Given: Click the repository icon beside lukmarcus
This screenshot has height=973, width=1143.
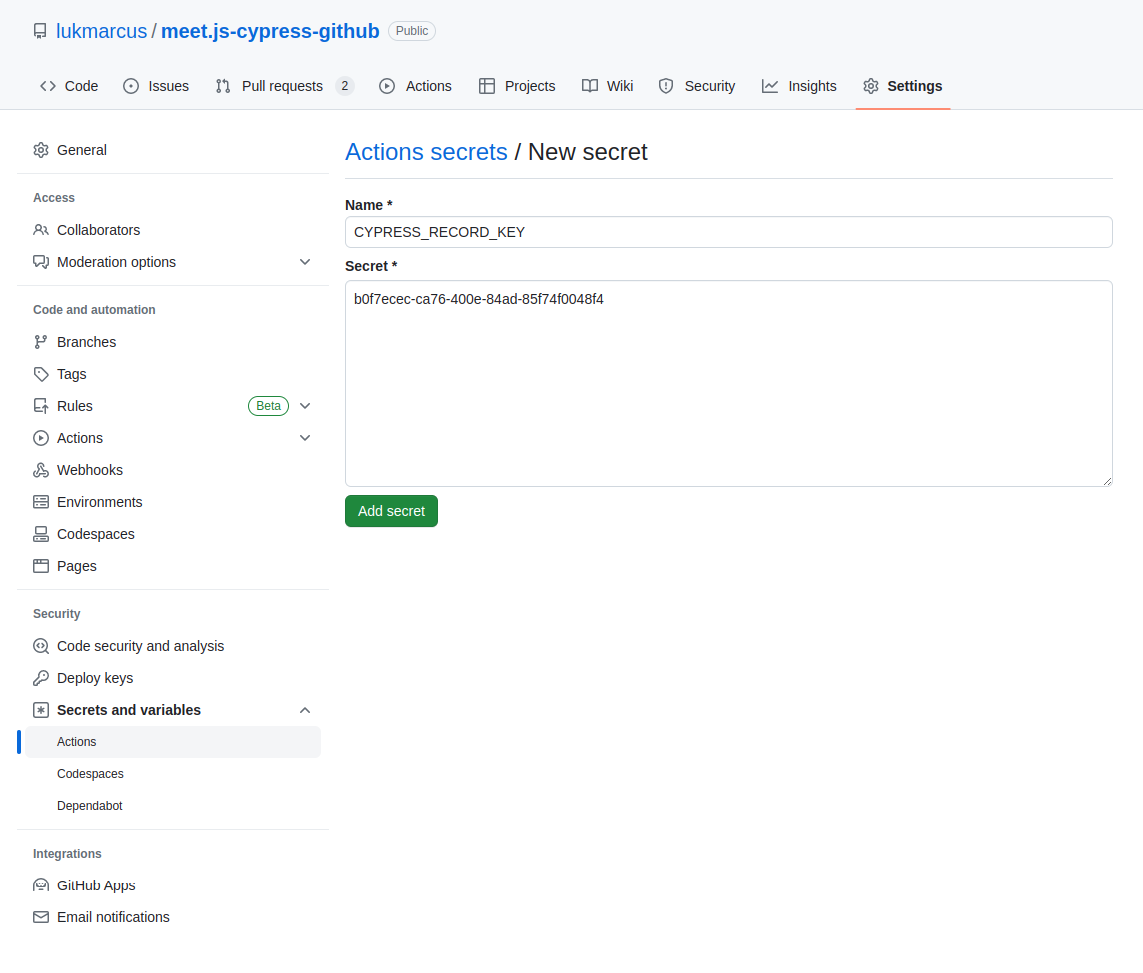Looking at the screenshot, I should tap(40, 31).
